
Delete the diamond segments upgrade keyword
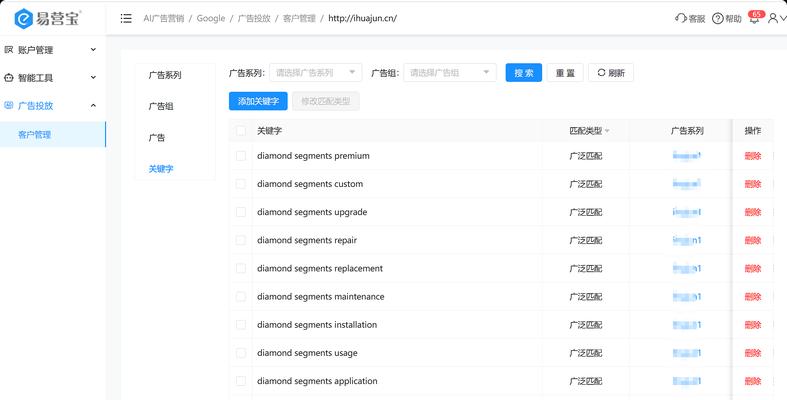[x=753, y=212]
